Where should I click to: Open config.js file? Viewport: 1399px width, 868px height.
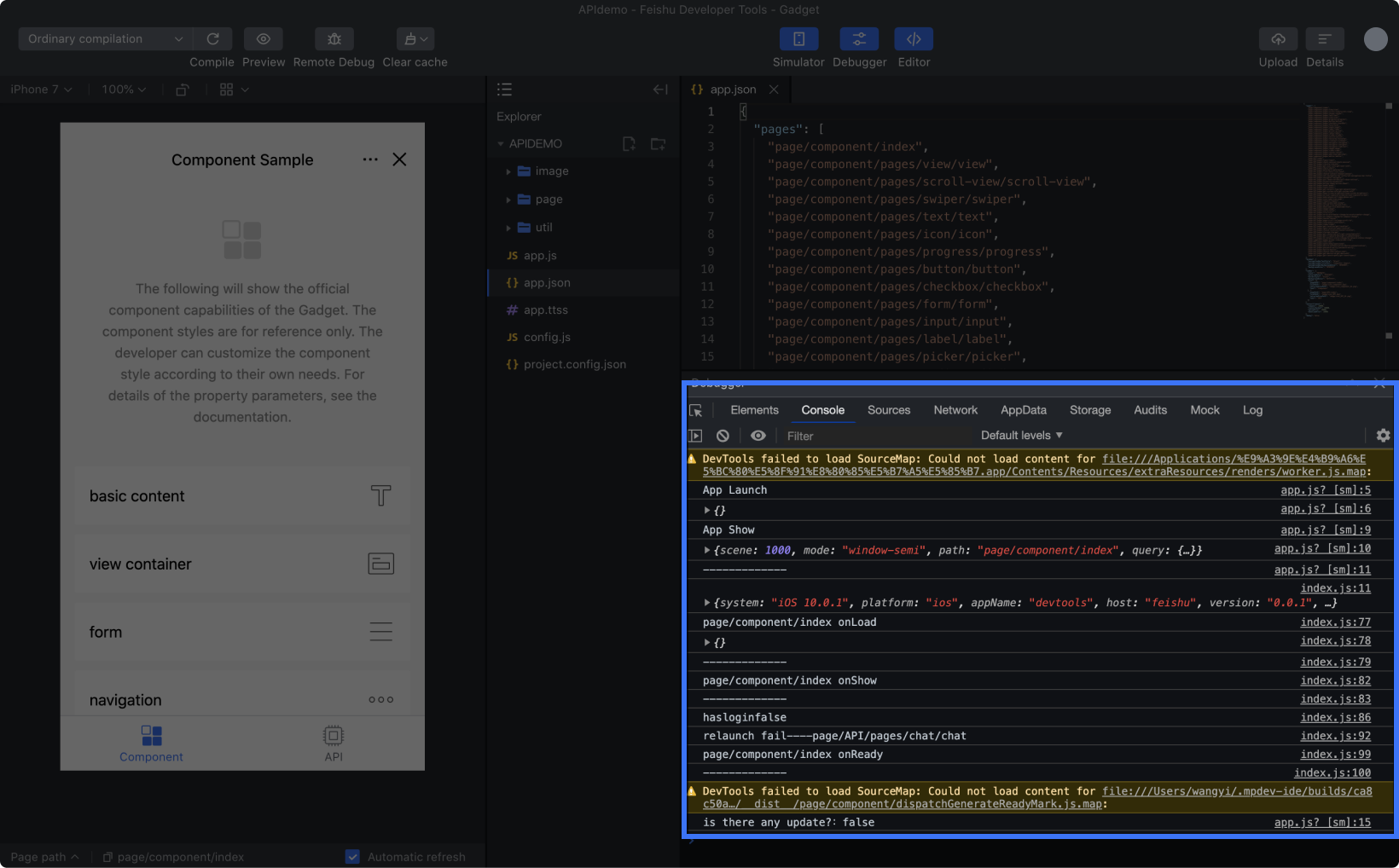[x=583, y=337]
